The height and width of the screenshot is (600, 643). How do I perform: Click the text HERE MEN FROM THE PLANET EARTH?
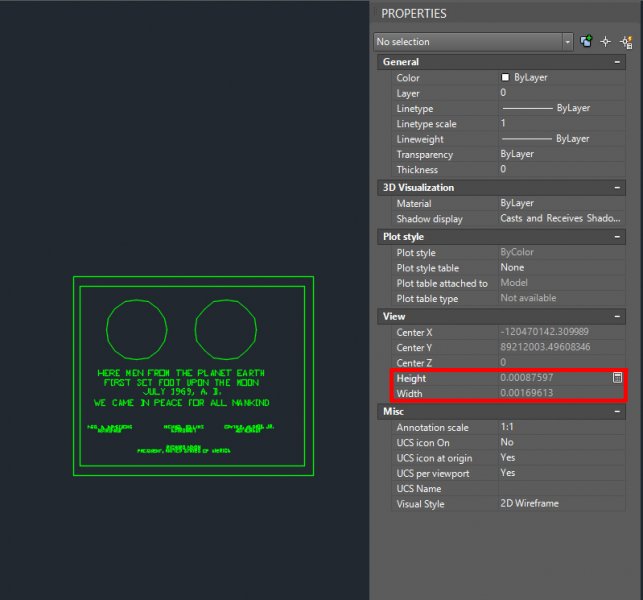coord(181,373)
